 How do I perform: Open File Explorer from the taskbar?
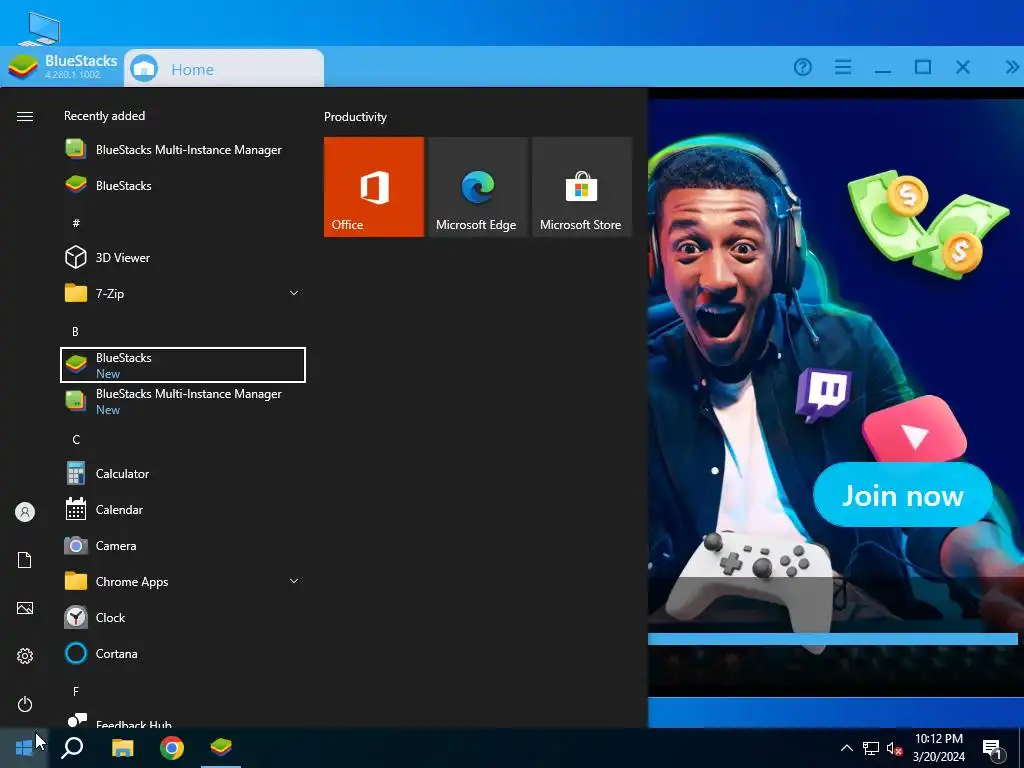[x=122, y=747]
